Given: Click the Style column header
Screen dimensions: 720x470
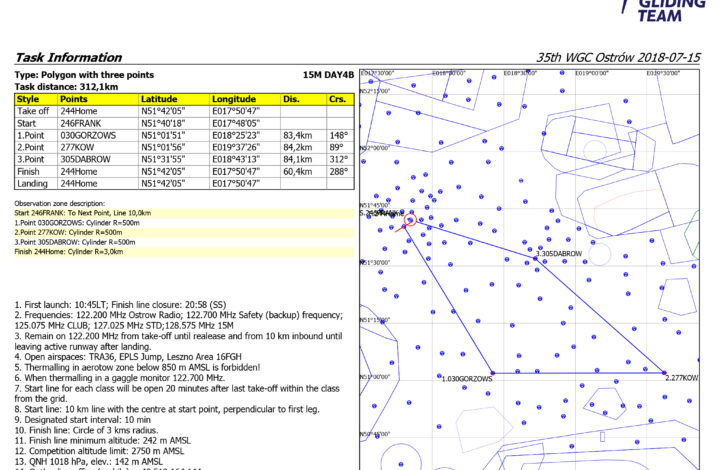Looking at the screenshot, I should coord(28,100).
